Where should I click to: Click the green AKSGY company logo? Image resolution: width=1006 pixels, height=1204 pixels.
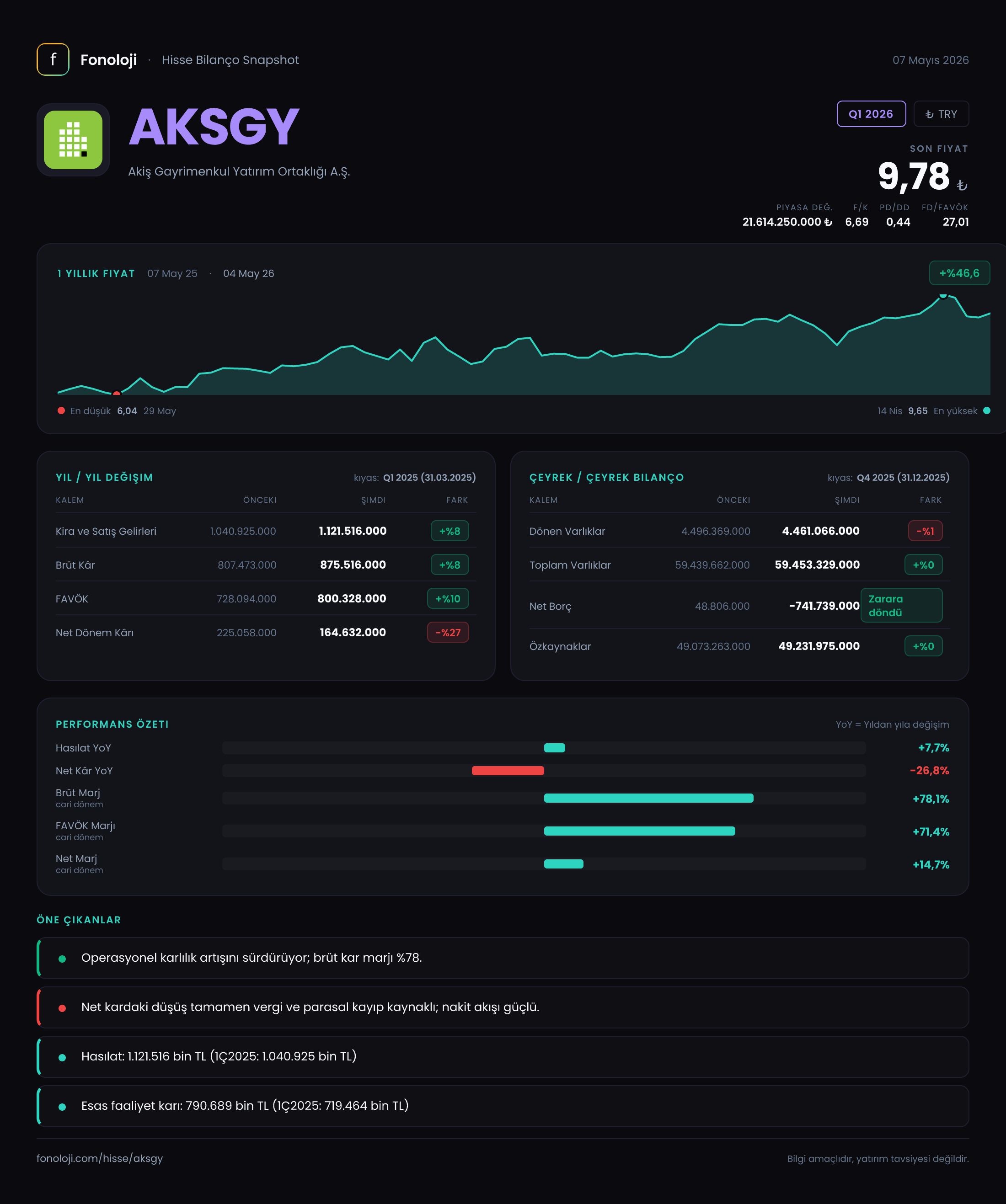point(74,140)
